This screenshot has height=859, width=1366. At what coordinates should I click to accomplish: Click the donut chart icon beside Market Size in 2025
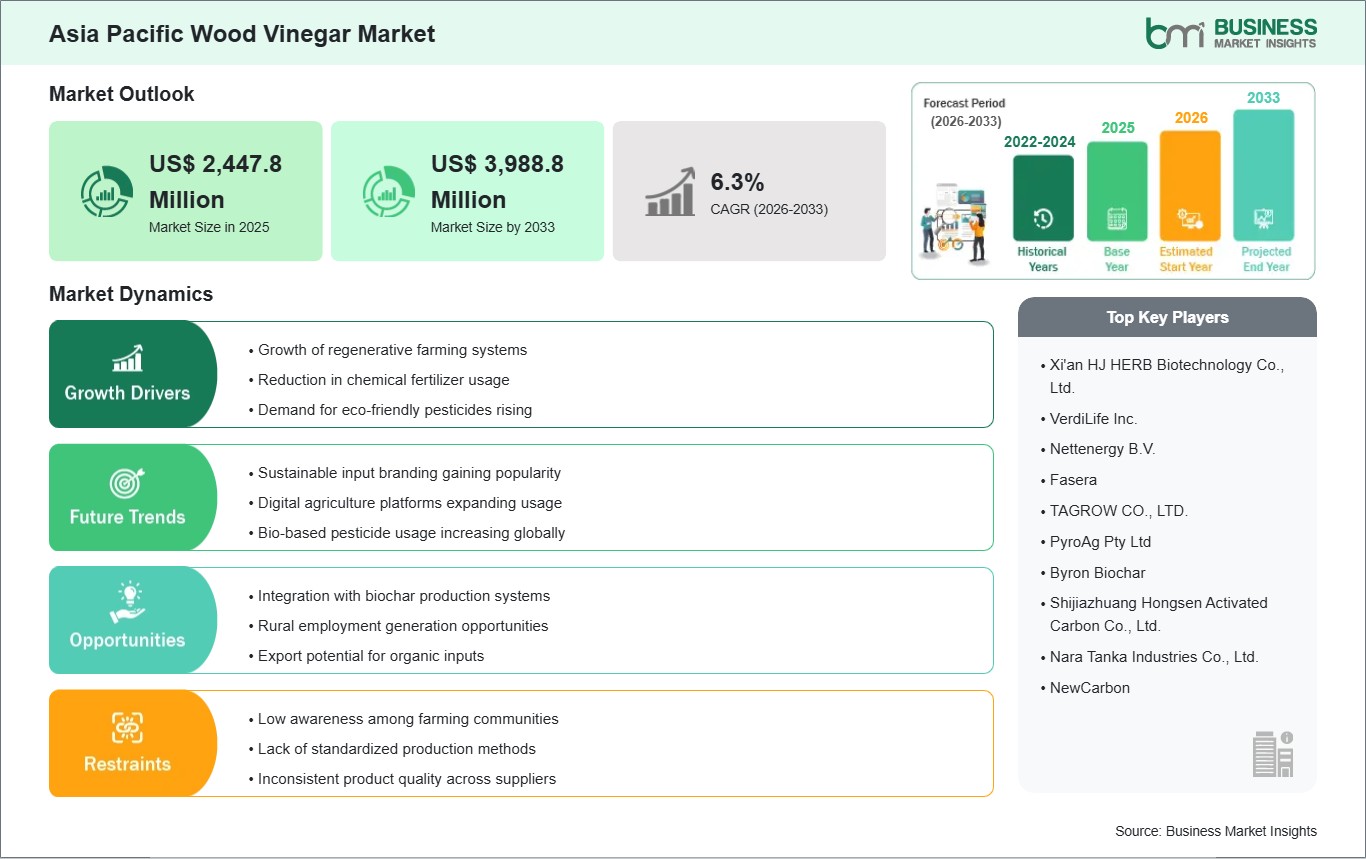point(107,192)
